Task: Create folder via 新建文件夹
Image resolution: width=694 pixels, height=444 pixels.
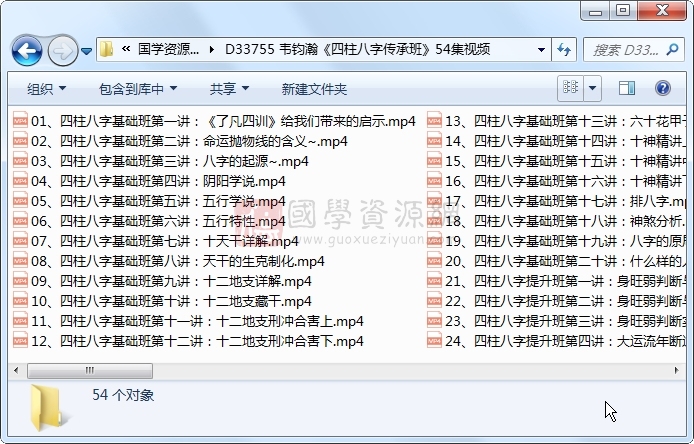Action: [314, 89]
